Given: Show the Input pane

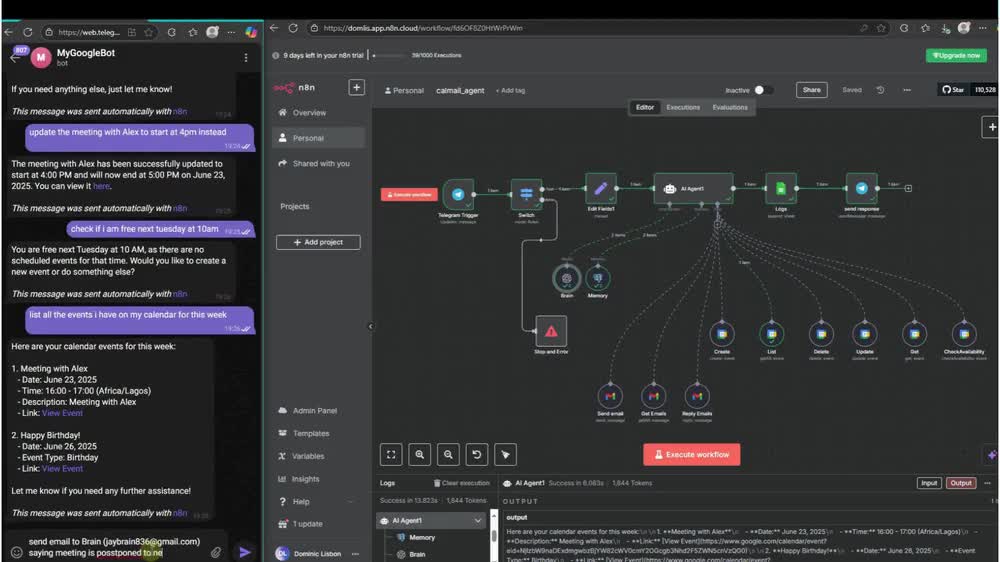Looking at the screenshot, I should pos(929,483).
